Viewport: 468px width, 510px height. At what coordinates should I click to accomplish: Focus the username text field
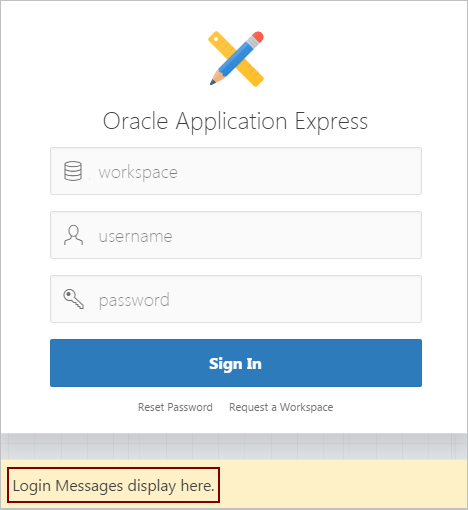236,235
